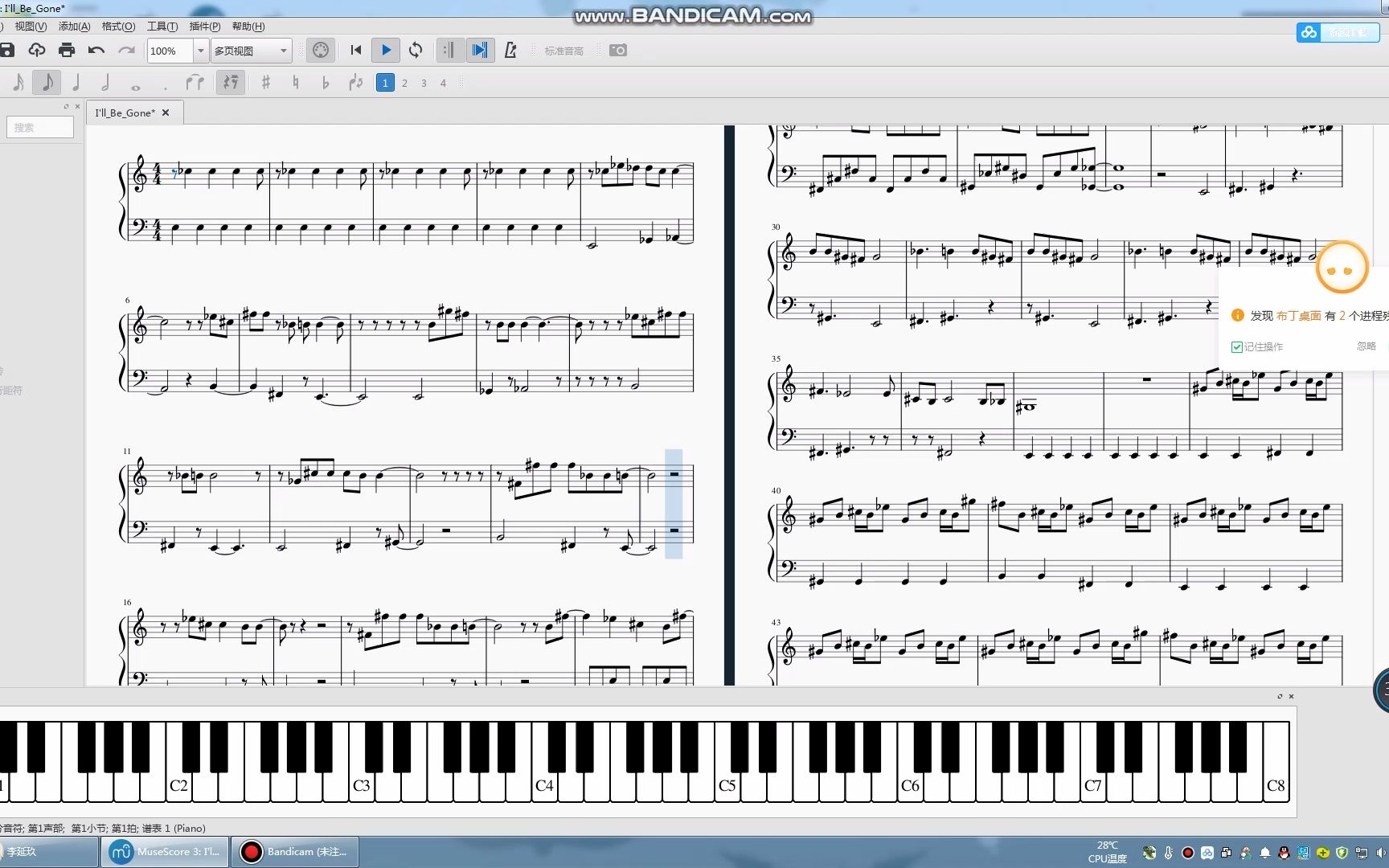This screenshot has height=868, width=1389.
Task: Click the C5 key on the piano keyboard
Action: [x=727, y=784]
